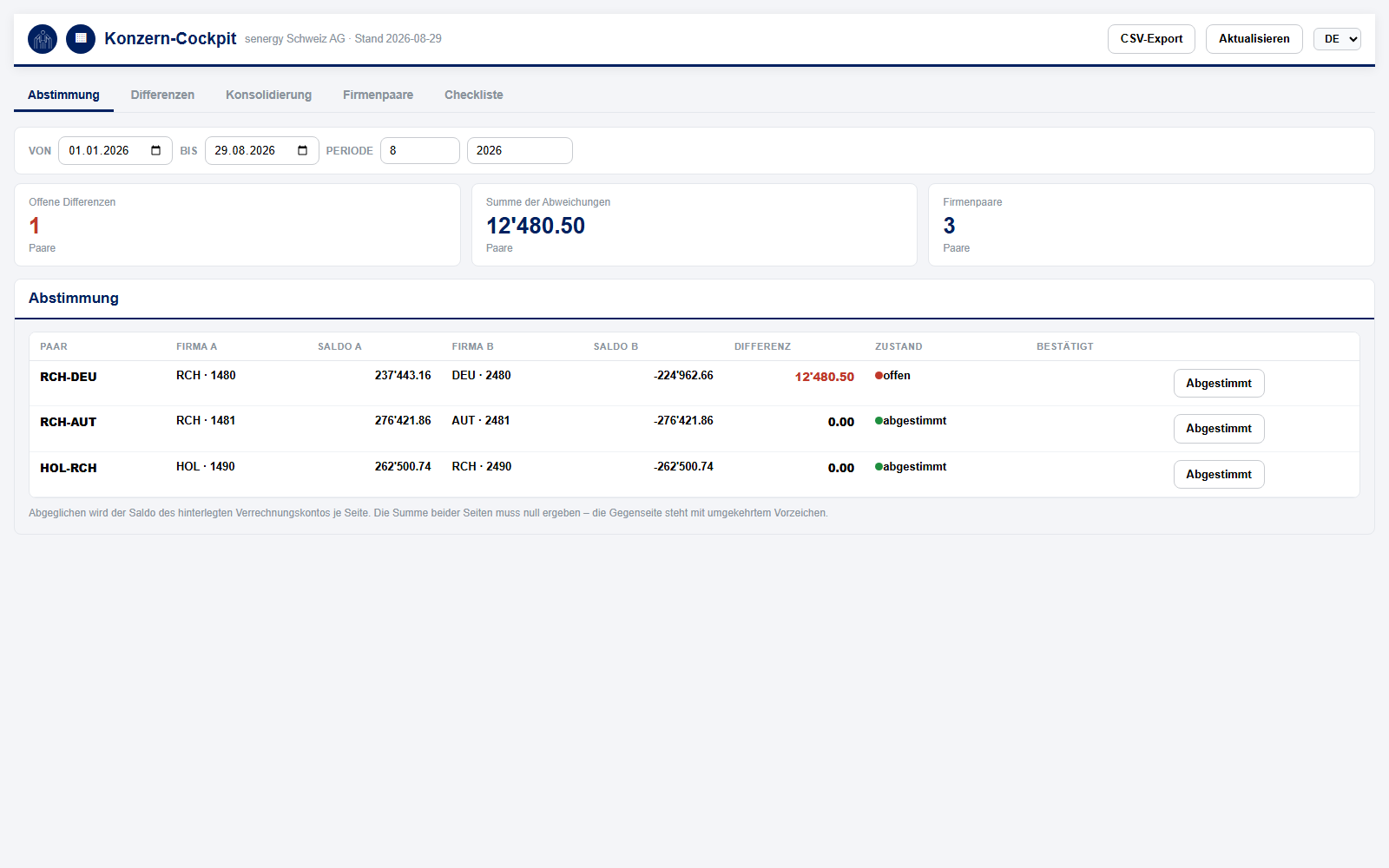
Task: Show the Checkliste tab
Action: pyautogui.click(x=474, y=95)
